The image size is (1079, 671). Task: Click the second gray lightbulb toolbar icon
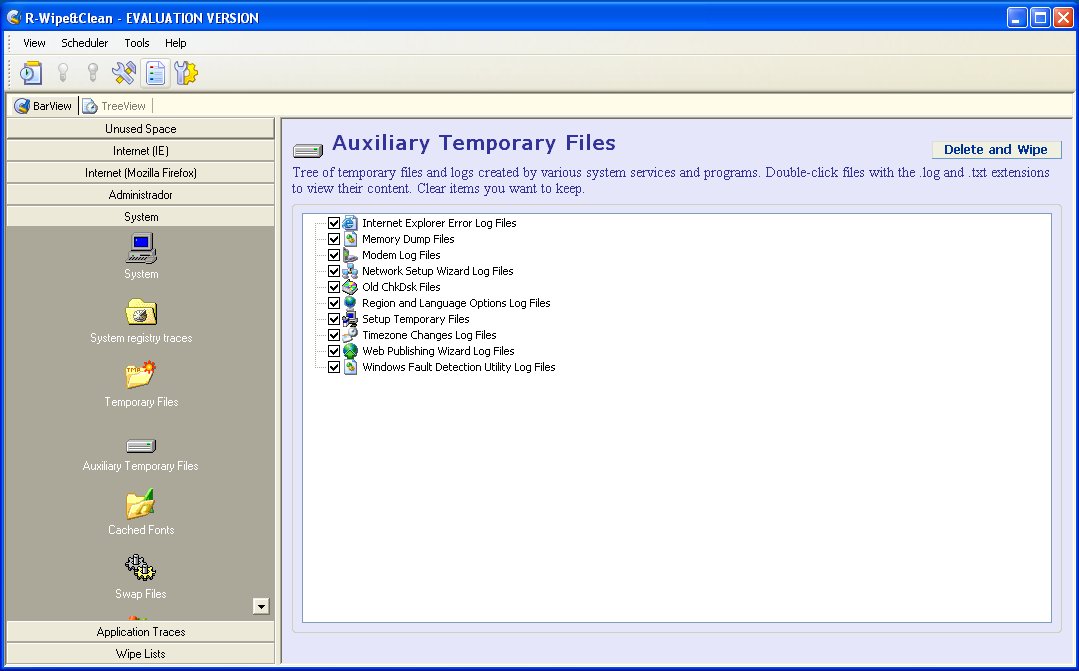[93, 73]
